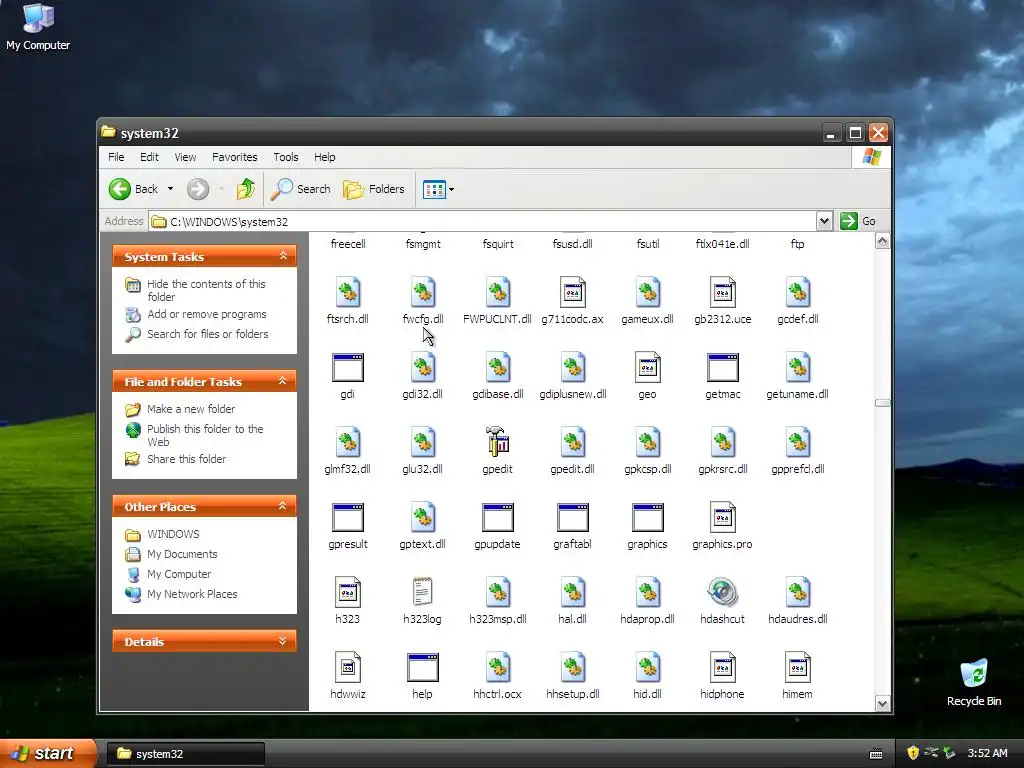The image size is (1024, 768).
Task: Open the Favorites menu
Action: tap(234, 157)
